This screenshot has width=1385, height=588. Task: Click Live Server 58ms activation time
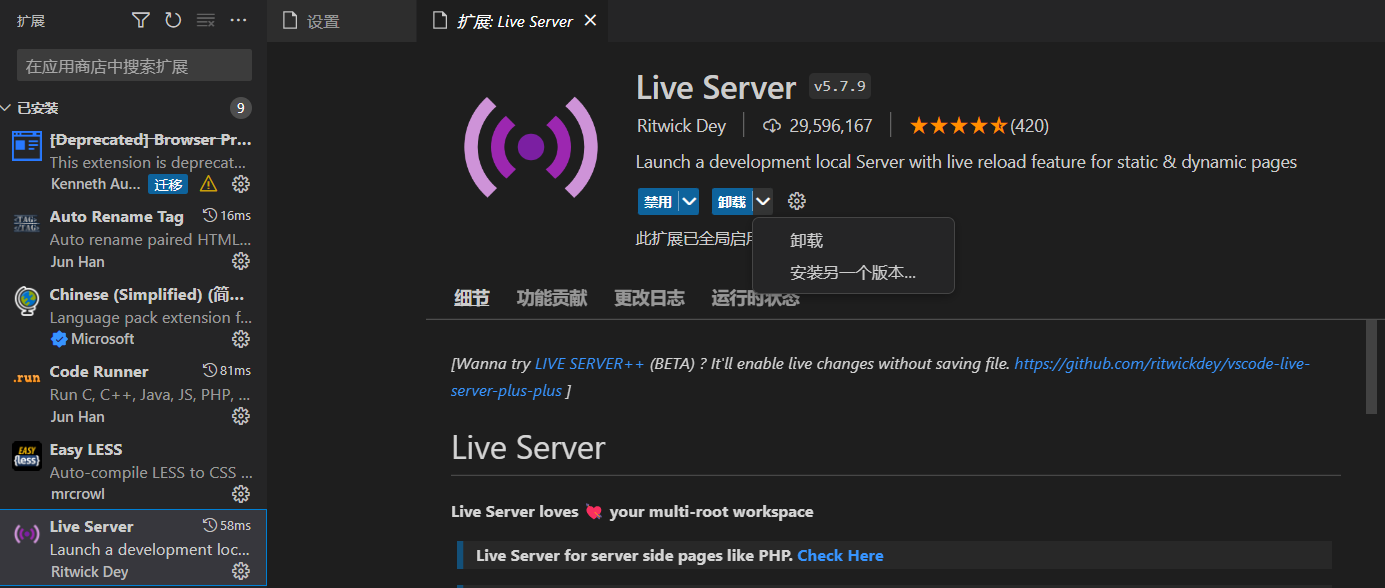pos(227,526)
